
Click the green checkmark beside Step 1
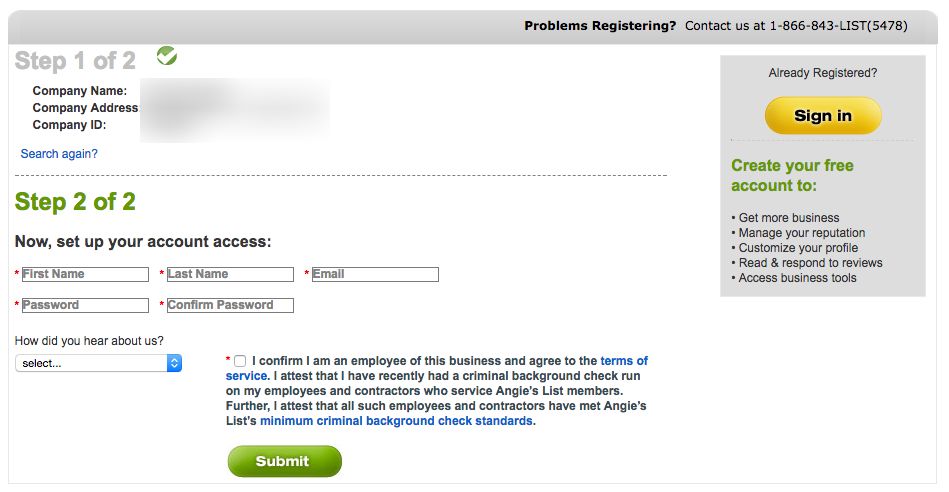(167, 56)
